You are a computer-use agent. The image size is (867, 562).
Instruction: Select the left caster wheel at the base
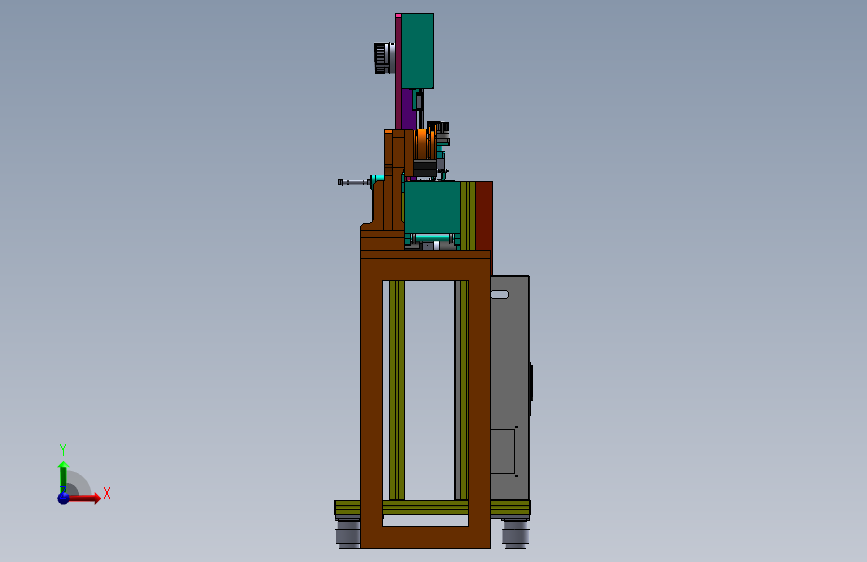[x=348, y=533]
